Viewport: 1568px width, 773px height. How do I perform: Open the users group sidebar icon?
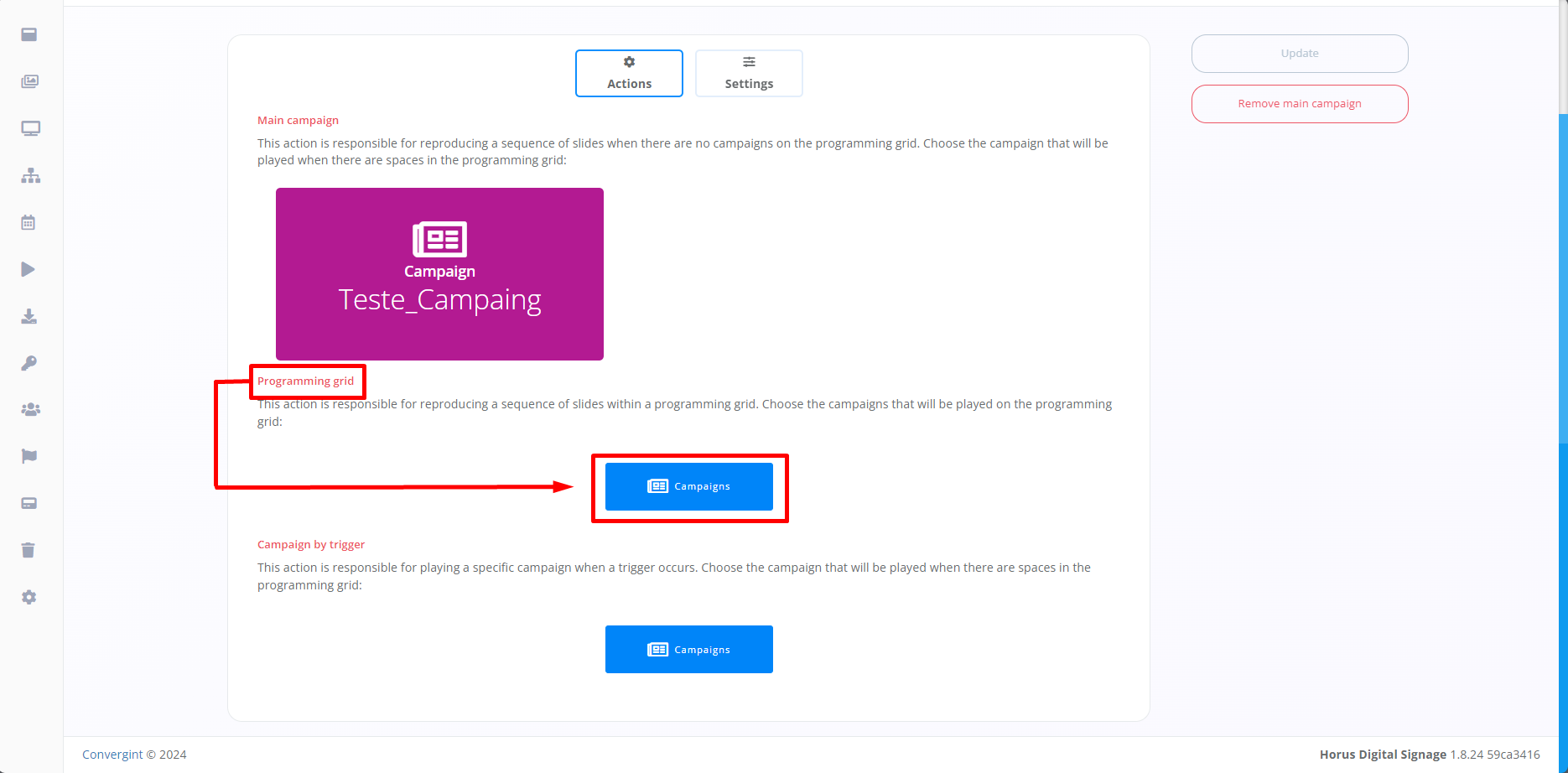pyautogui.click(x=30, y=409)
